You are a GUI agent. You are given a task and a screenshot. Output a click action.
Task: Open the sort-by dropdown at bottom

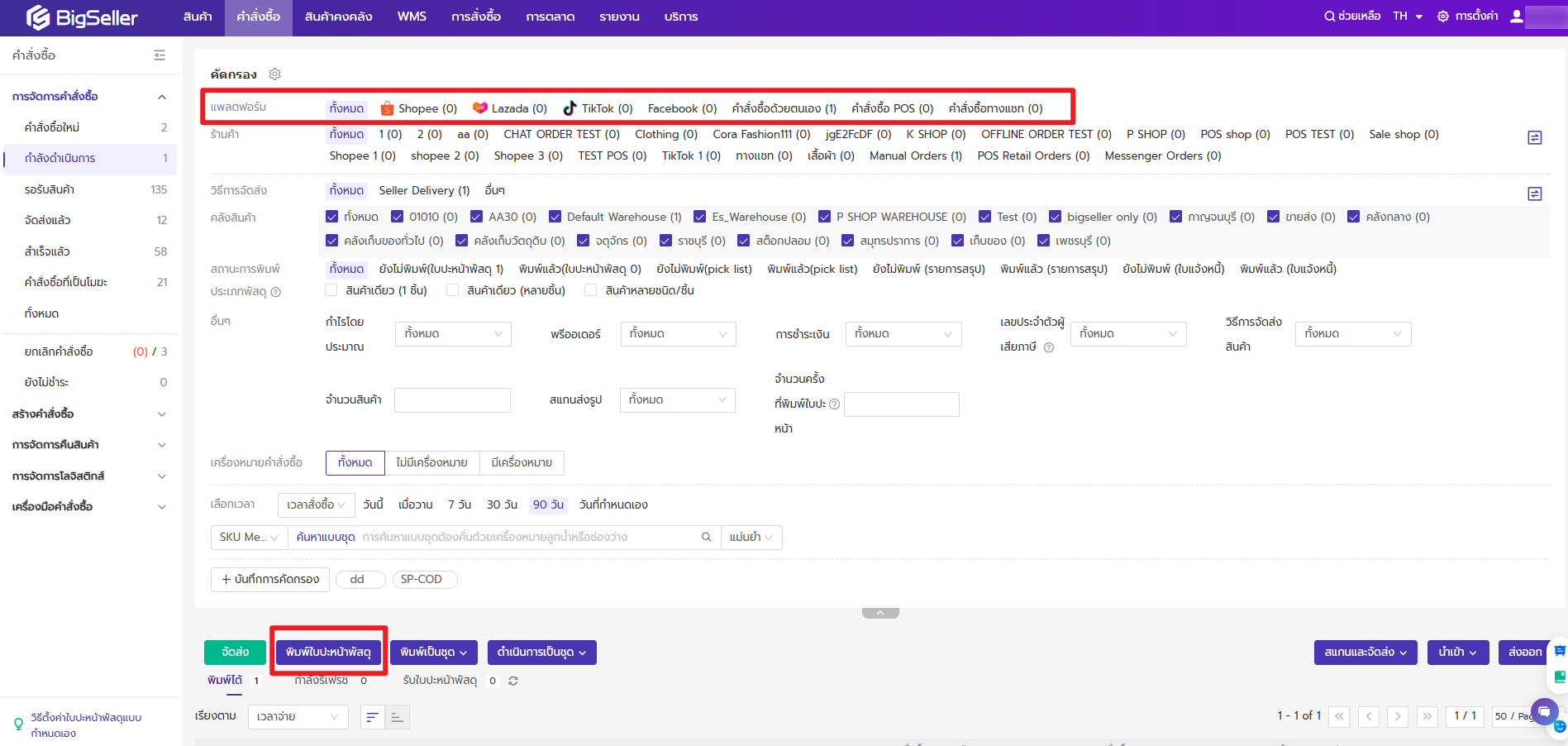coord(298,717)
